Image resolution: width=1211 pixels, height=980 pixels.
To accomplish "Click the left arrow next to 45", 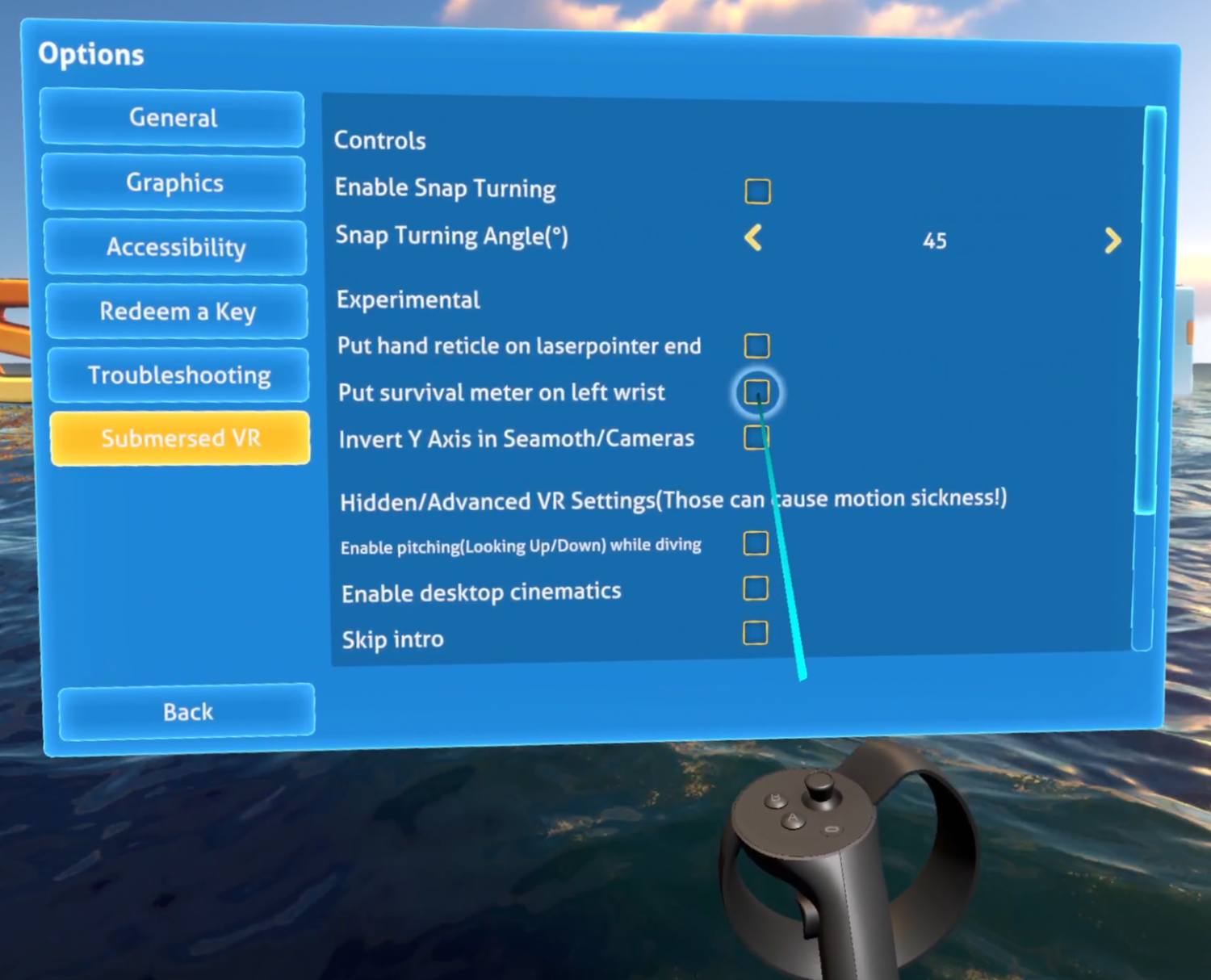I will click(753, 240).
